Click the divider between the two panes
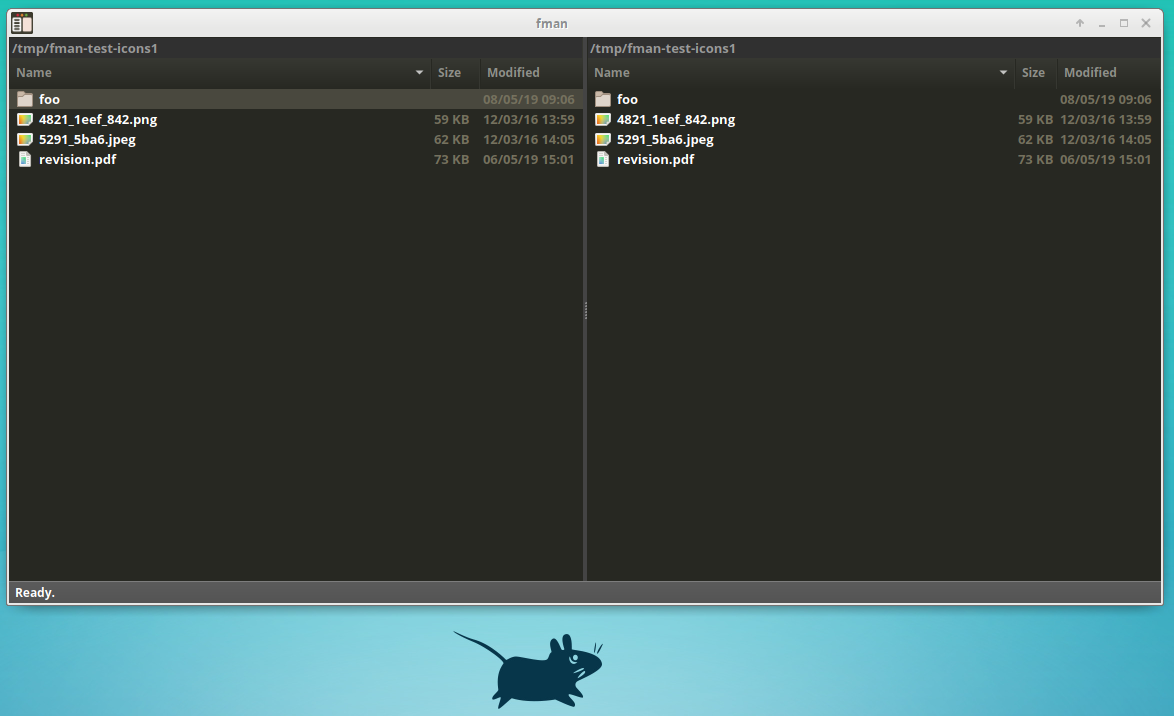 585,310
